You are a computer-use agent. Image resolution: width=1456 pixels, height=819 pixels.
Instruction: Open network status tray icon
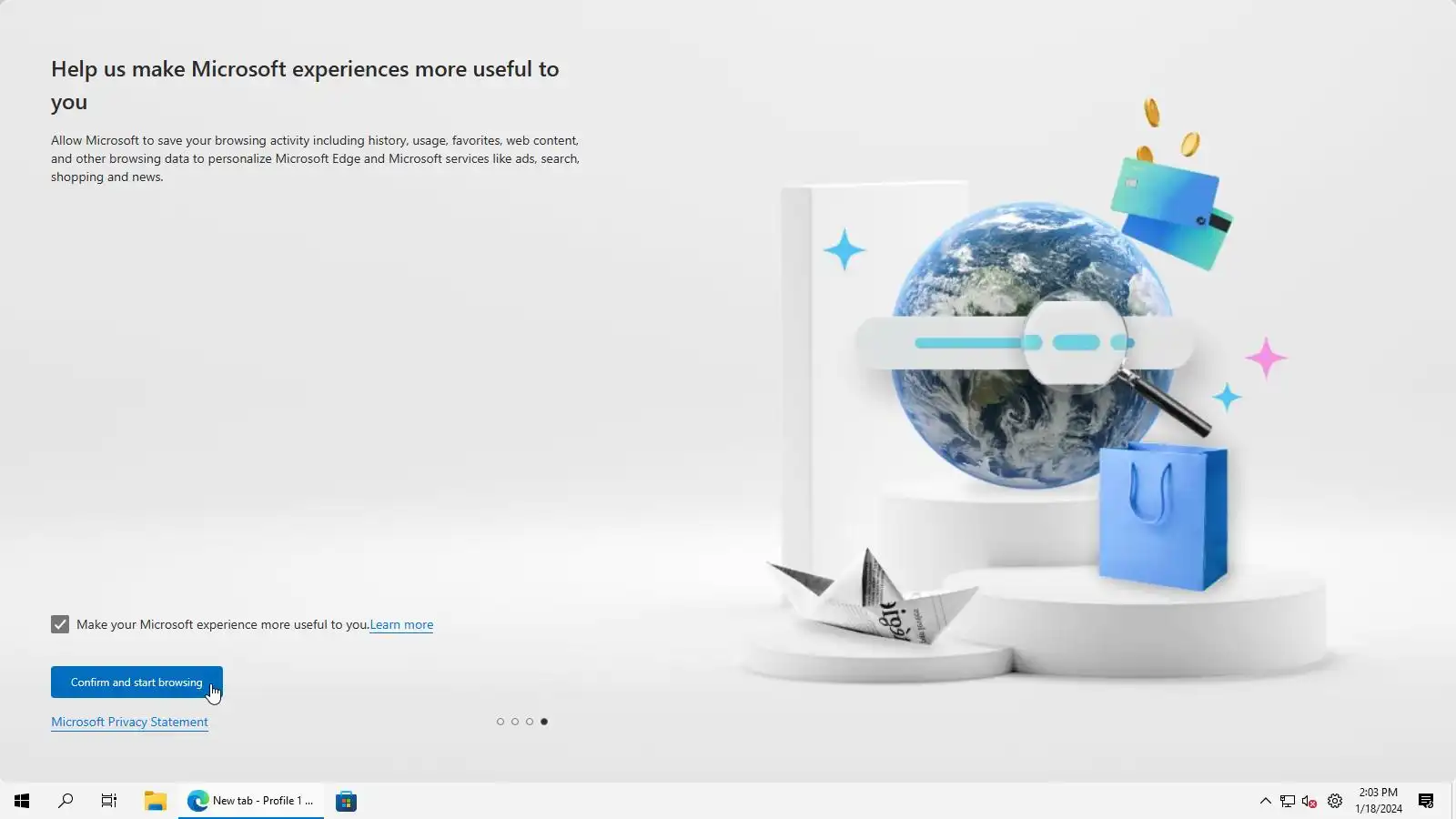coord(1288,801)
